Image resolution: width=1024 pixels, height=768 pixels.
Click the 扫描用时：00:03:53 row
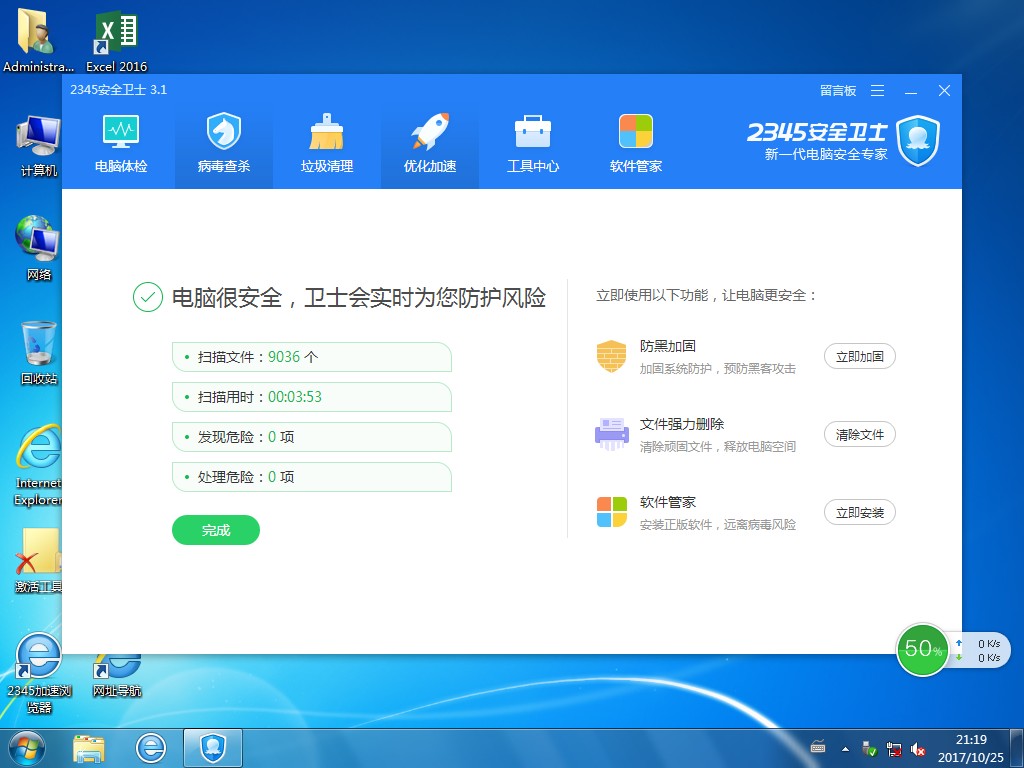pos(312,397)
